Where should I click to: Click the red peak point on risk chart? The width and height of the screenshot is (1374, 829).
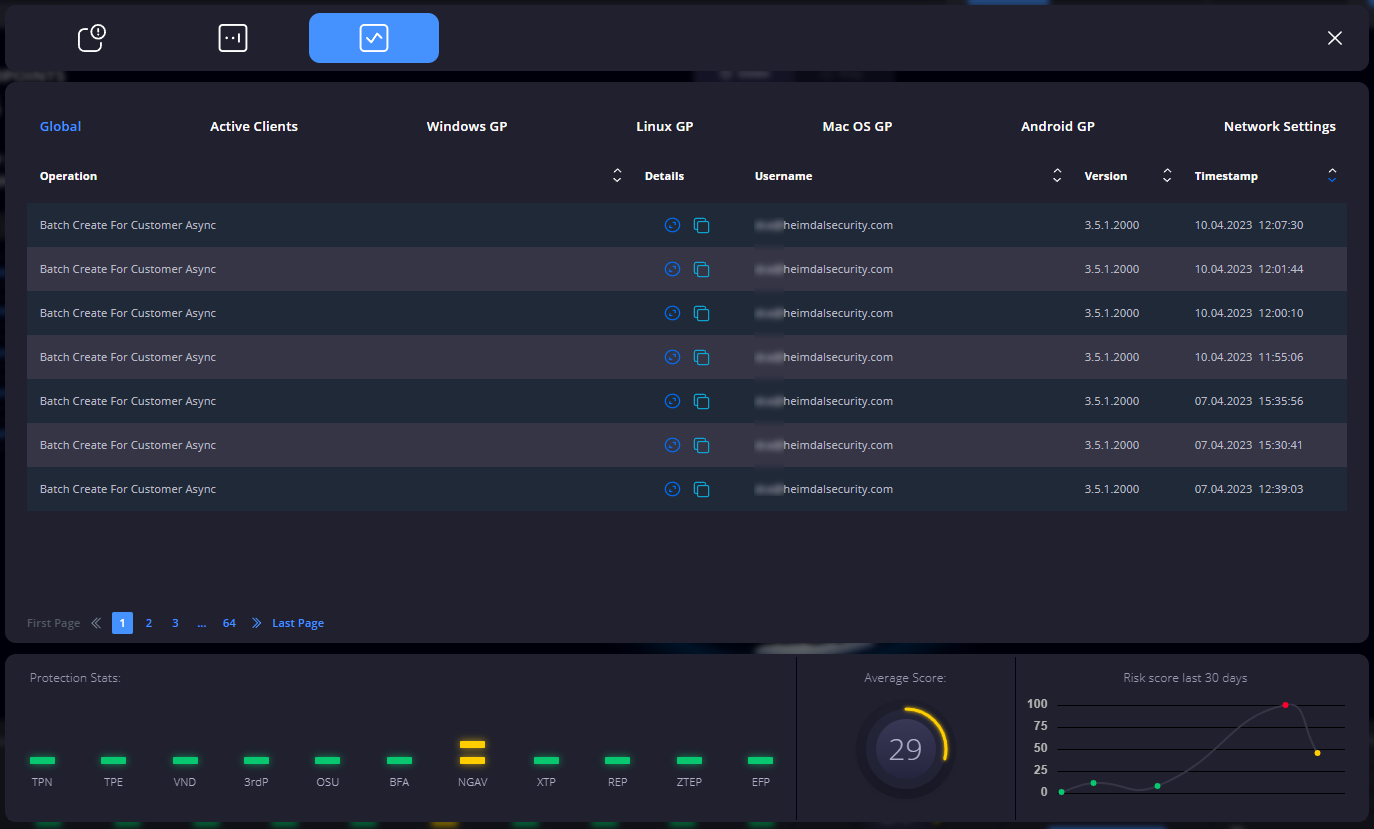(x=1285, y=705)
